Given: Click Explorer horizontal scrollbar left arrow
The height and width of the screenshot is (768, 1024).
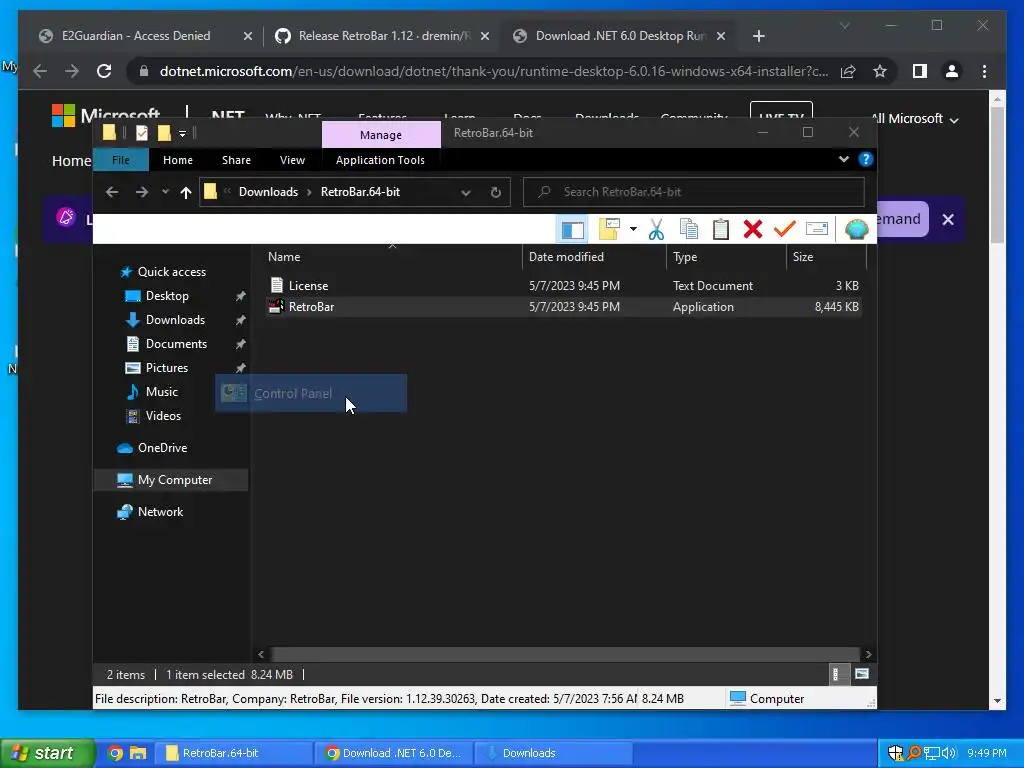Looking at the screenshot, I should [x=261, y=654].
